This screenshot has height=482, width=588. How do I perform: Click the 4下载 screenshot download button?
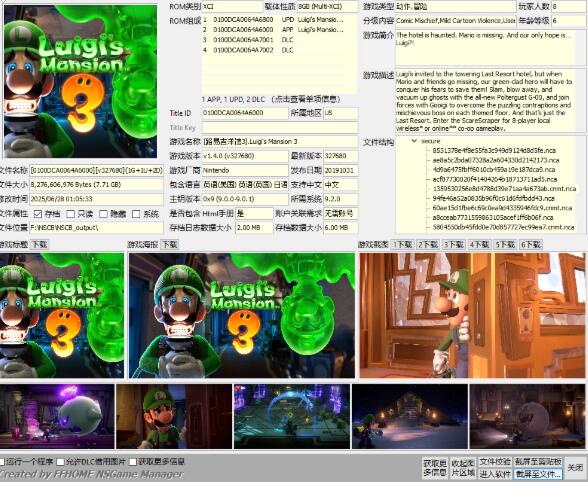tap(479, 245)
